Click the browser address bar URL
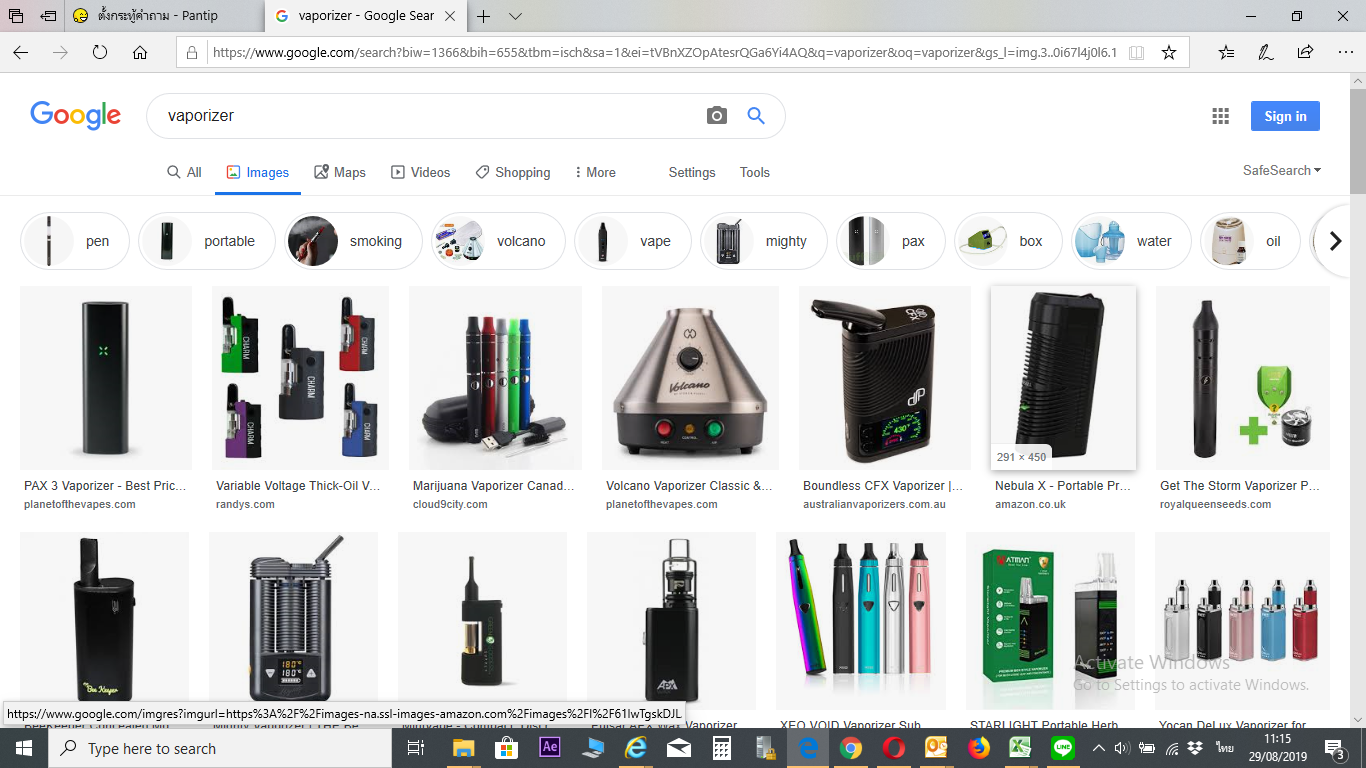The width and height of the screenshot is (1366, 768). [x=664, y=52]
